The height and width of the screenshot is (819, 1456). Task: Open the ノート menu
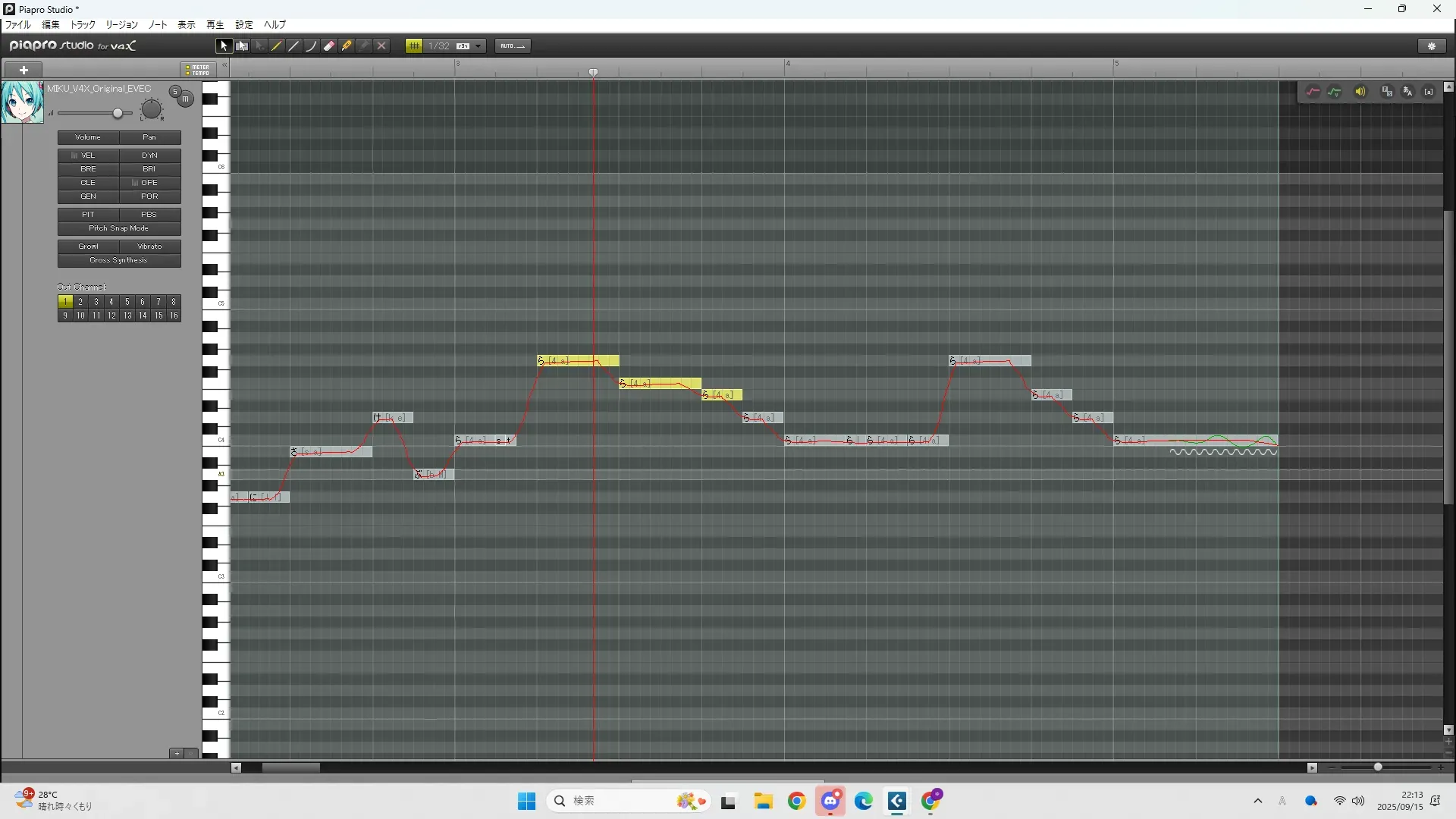tap(158, 25)
